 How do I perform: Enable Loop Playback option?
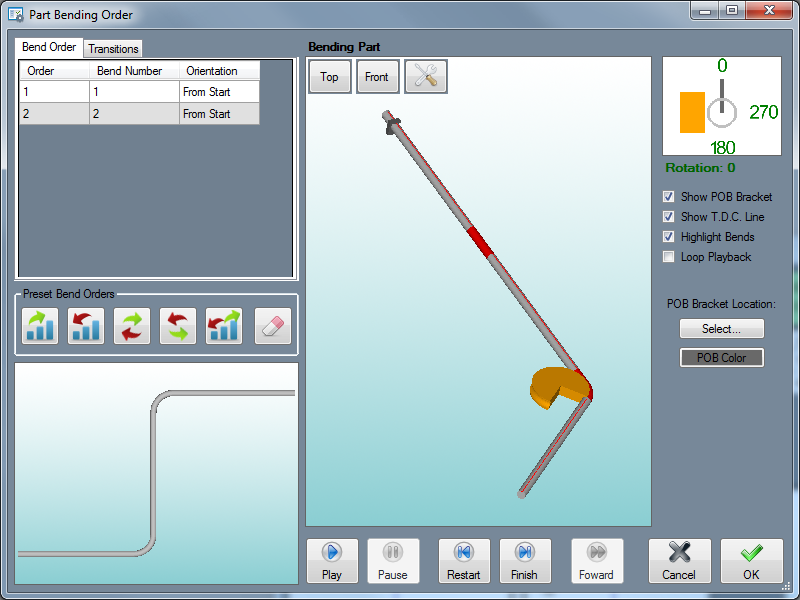click(669, 257)
